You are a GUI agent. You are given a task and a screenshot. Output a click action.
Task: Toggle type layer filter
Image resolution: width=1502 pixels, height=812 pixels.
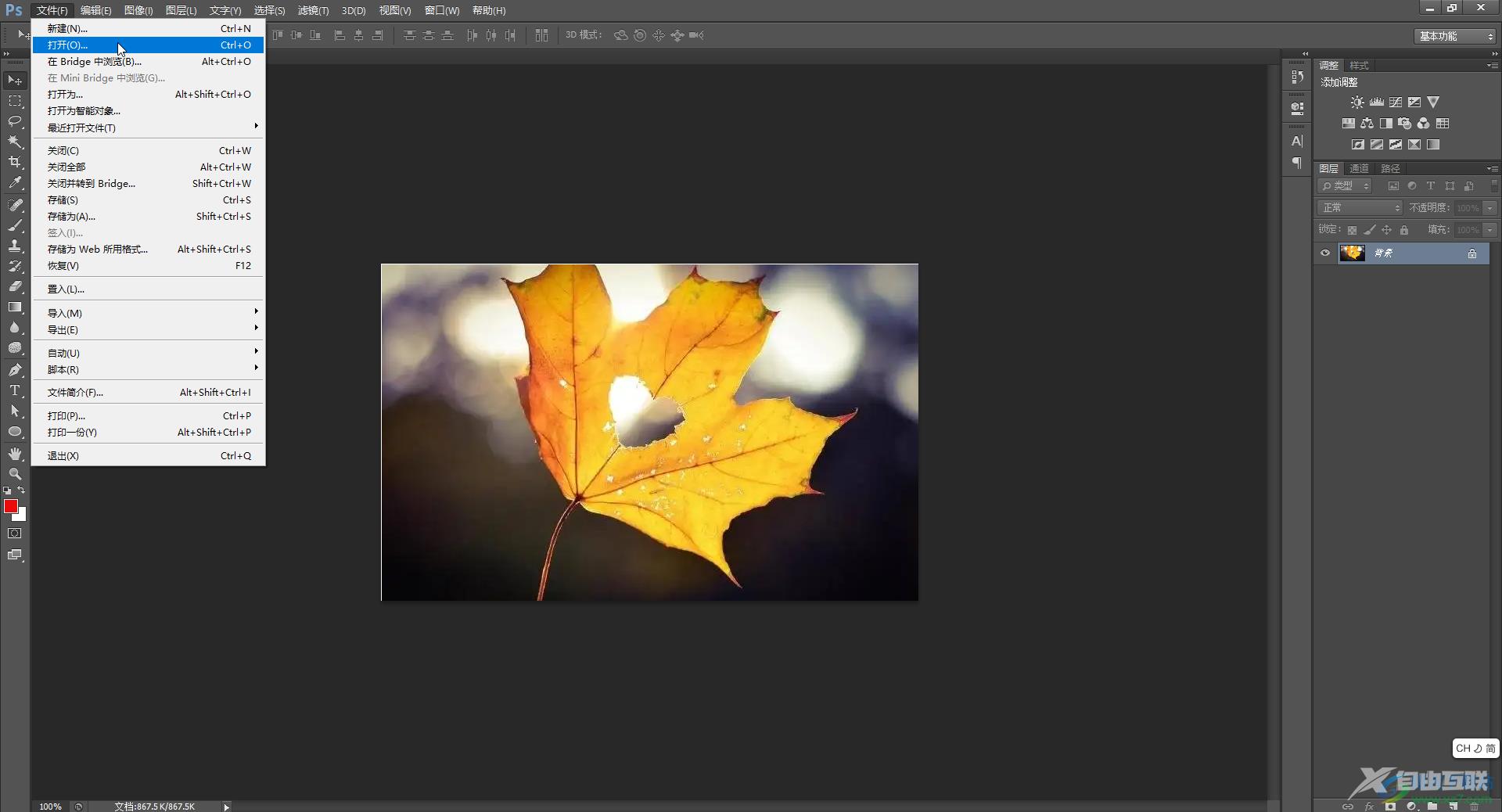point(1431,186)
